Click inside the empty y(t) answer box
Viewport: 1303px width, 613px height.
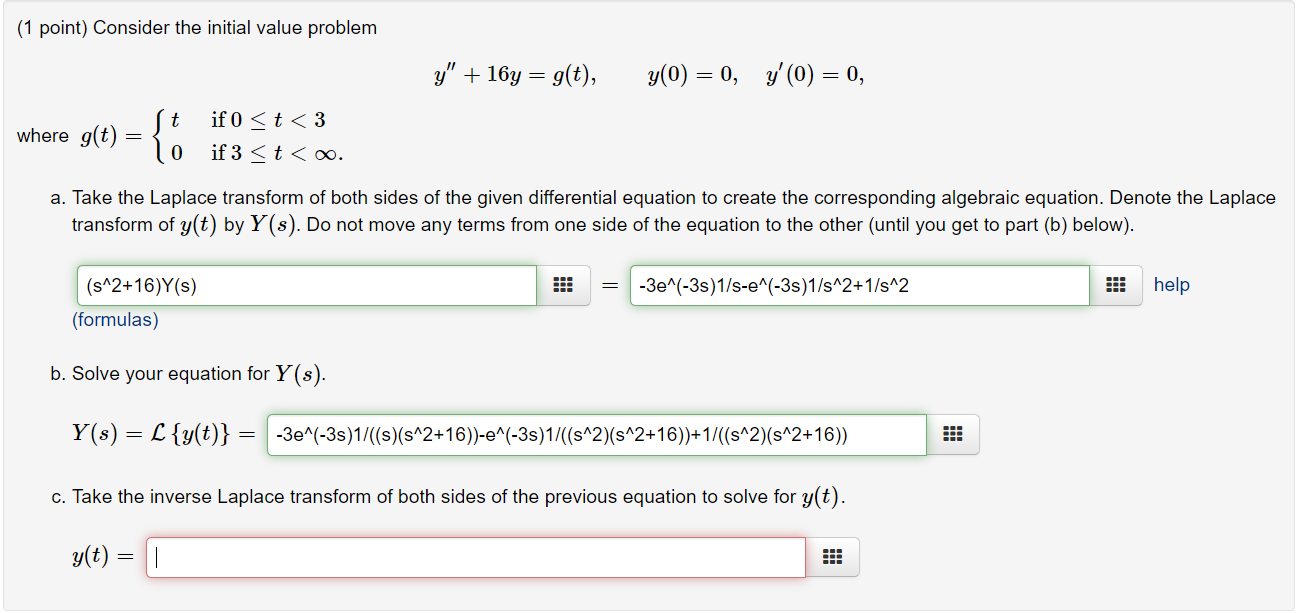point(475,557)
